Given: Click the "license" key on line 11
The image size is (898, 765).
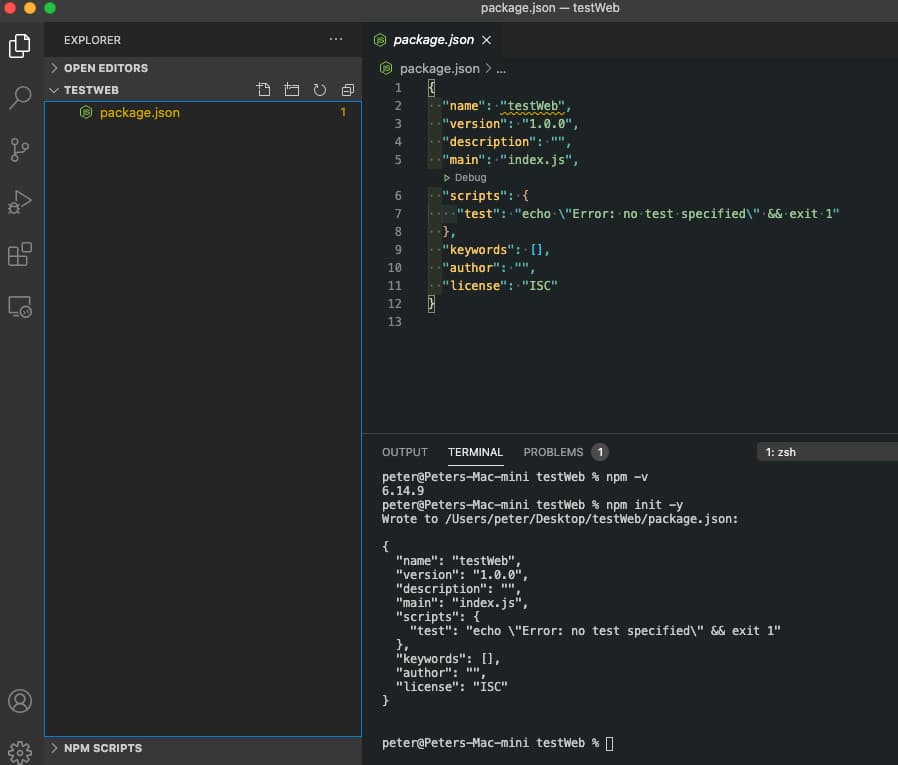Looking at the screenshot, I should pyautogui.click(x=474, y=286).
